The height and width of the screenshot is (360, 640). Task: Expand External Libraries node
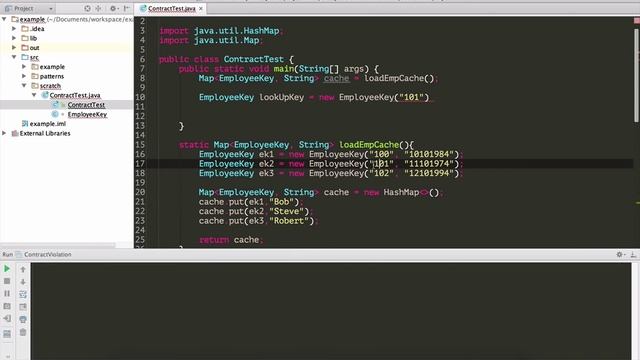coord(4,133)
